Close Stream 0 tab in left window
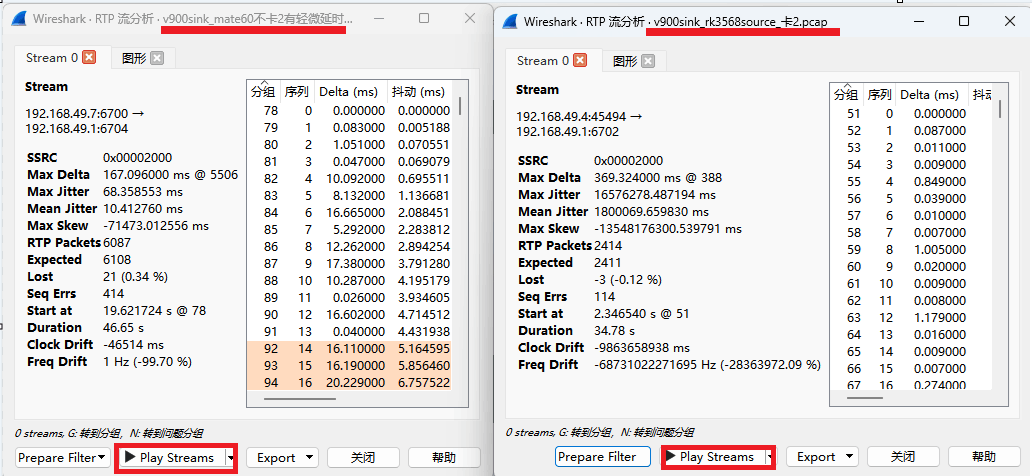1032x476 pixels. pyautogui.click(x=89, y=57)
